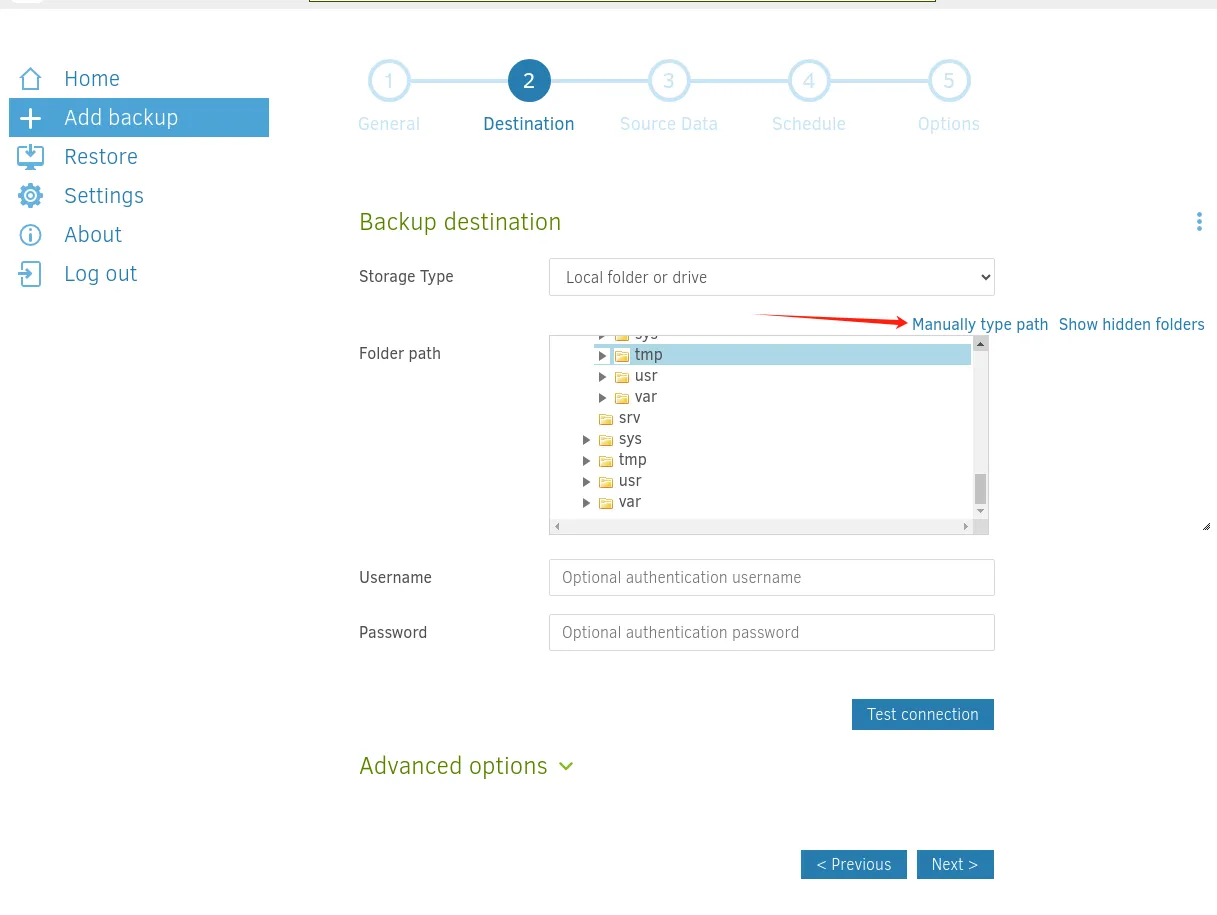The width and height of the screenshot is (1217, 915).
Task: Click the folder tree vertical scrollbar thumb
Action: [981, 489]
